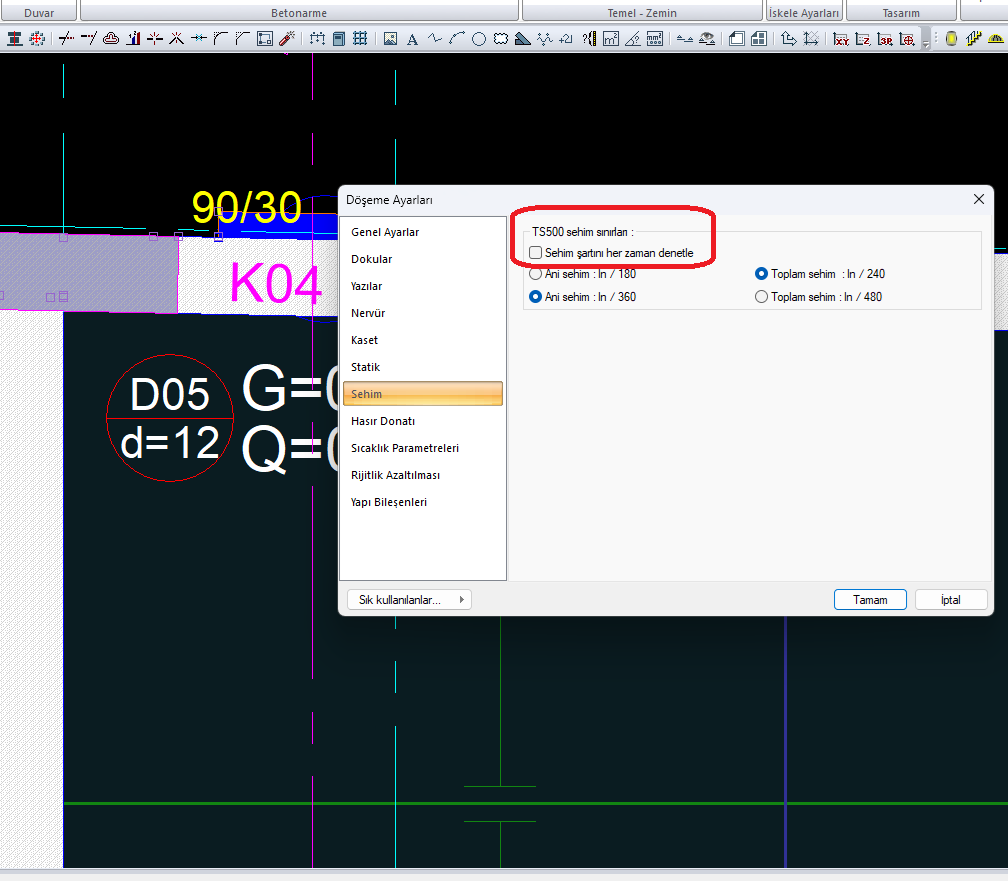Click the Betonarme toolbar group label
The image size is (1008, 881).
tap(299, 13)
